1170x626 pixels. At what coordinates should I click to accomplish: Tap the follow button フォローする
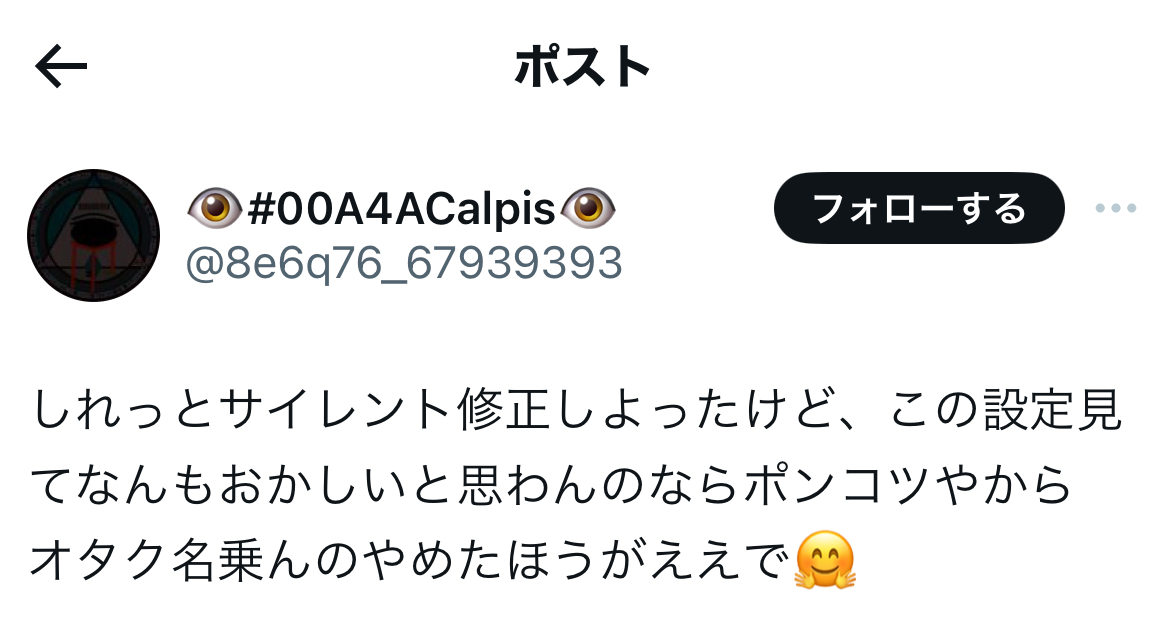pyautogui.click(x=919, y=208)
